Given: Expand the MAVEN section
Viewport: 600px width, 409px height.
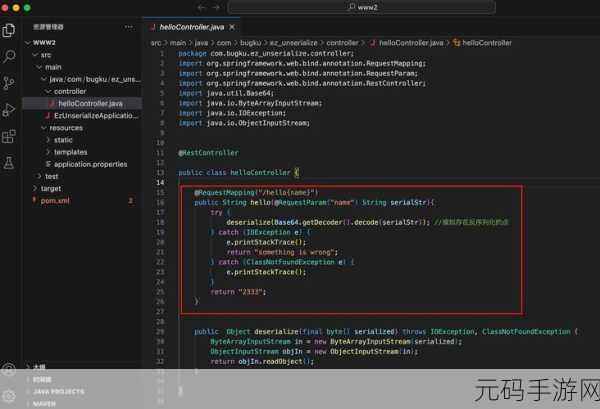Looking at the screenshot, I should pos(44,404).
